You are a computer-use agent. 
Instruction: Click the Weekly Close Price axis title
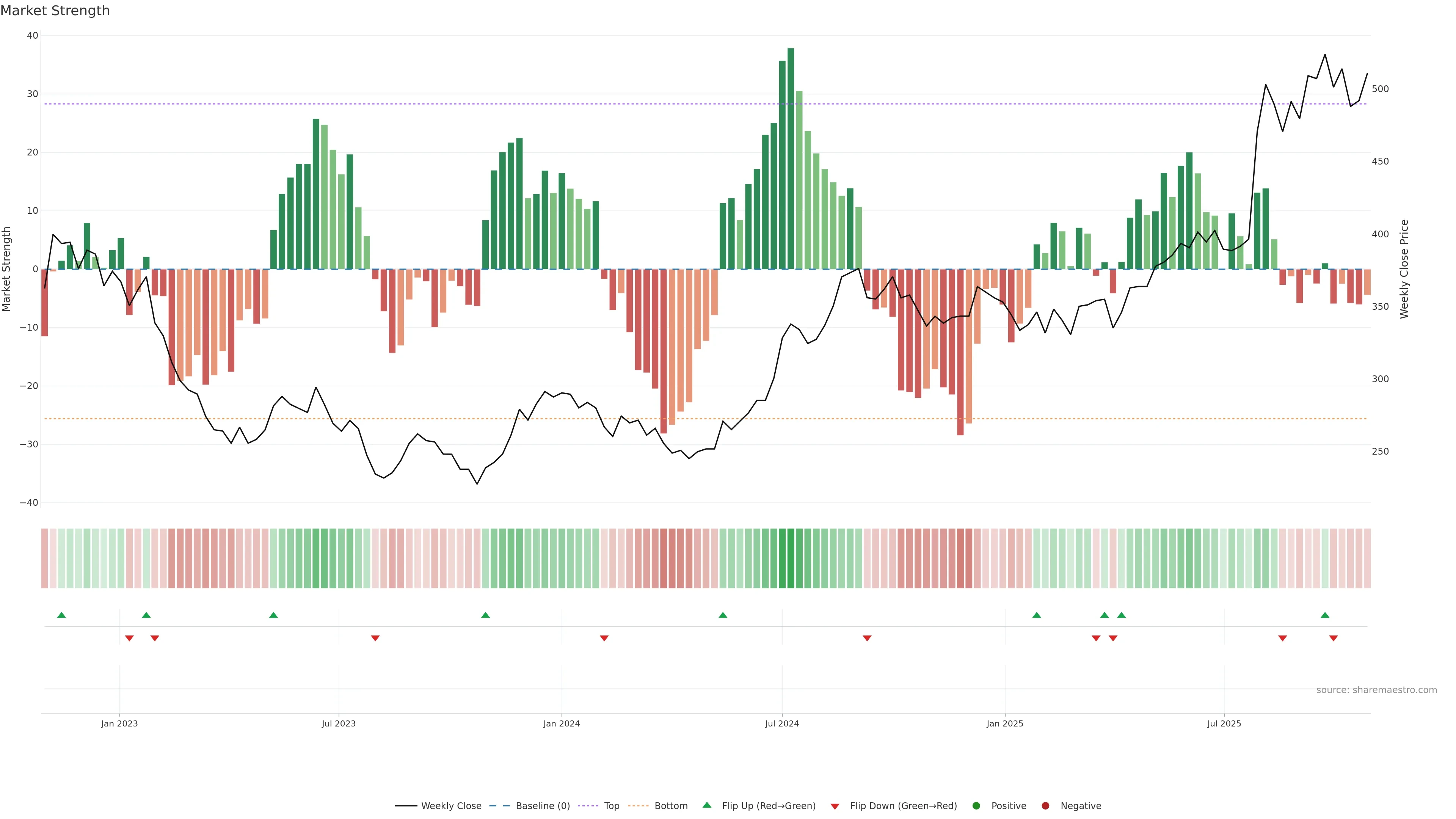(x=1404, y=269)
